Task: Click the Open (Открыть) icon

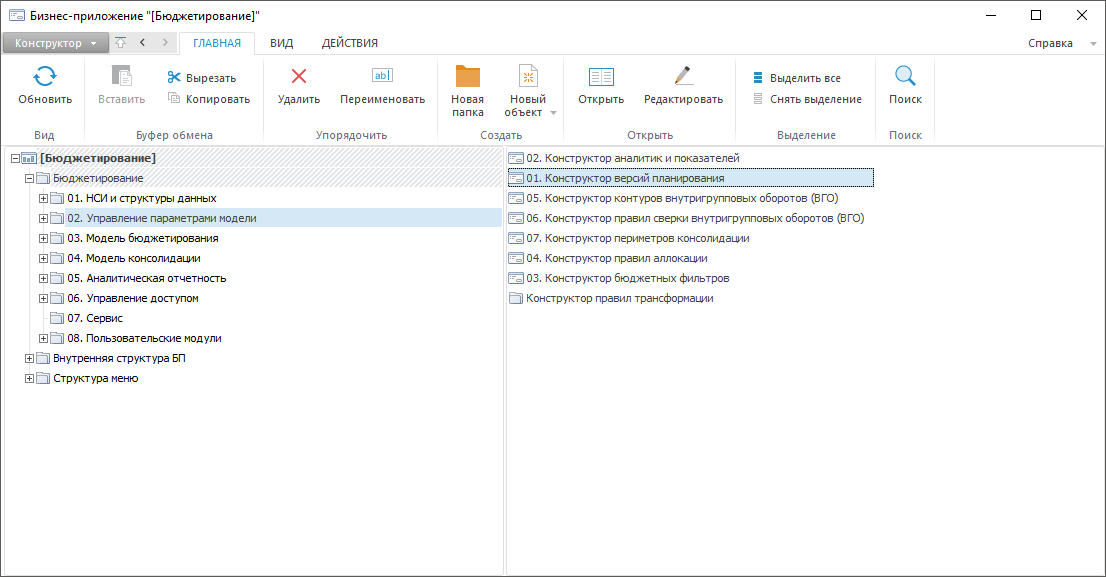Action: 600,77
